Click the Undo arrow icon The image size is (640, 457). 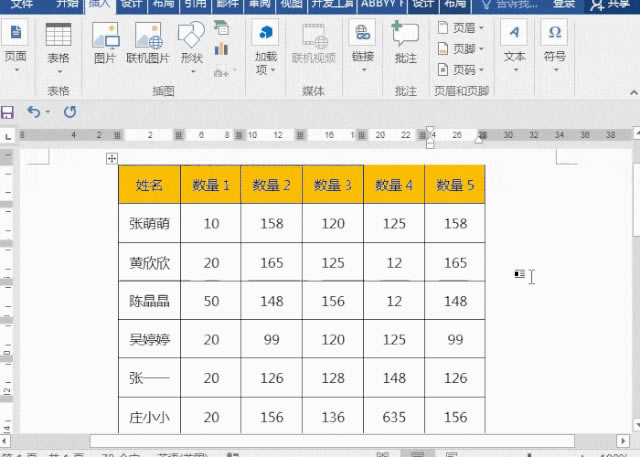click(33, 111)
